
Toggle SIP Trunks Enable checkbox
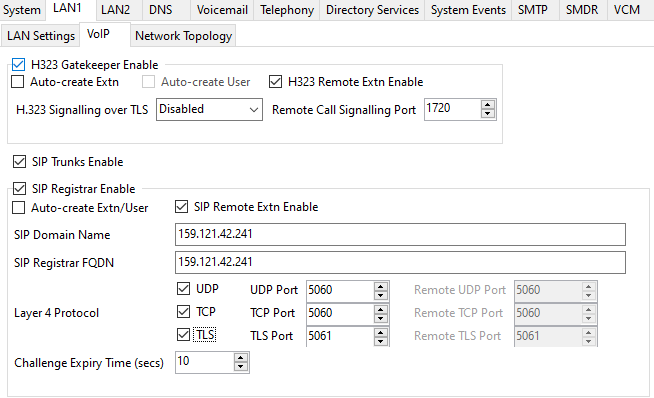19,161
